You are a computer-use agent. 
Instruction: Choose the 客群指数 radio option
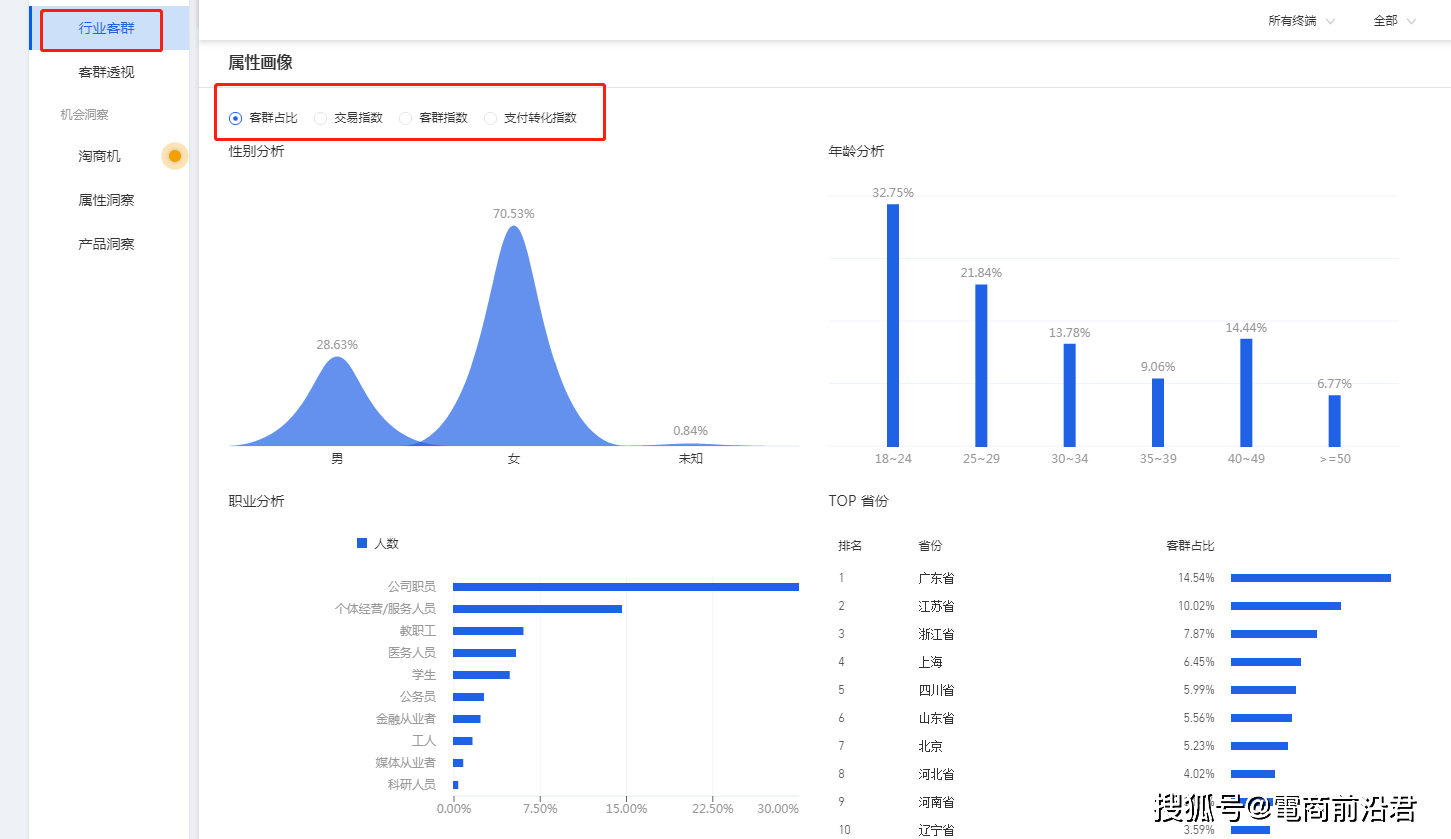click(406, 118)
